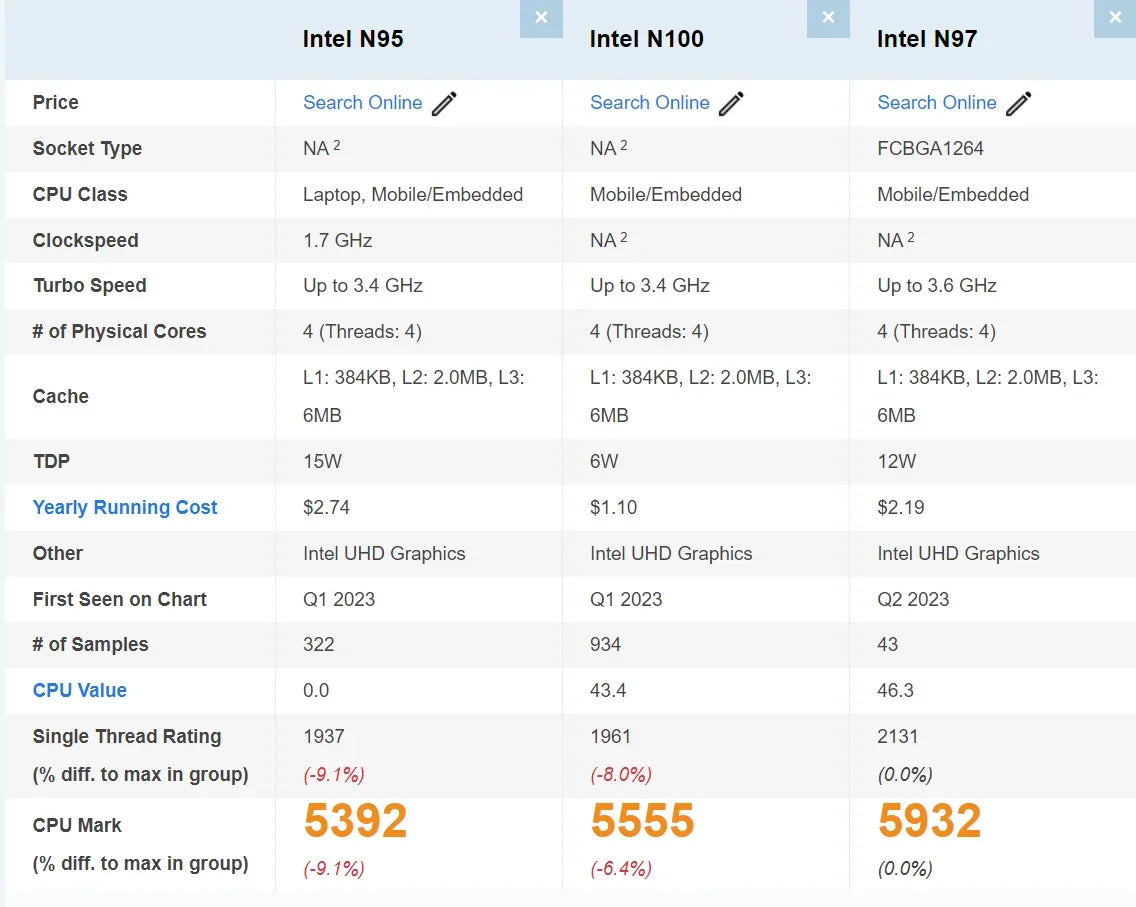1136x907 pixels.
Task: Select the Intel N95 column header
Action: point(353,39)
